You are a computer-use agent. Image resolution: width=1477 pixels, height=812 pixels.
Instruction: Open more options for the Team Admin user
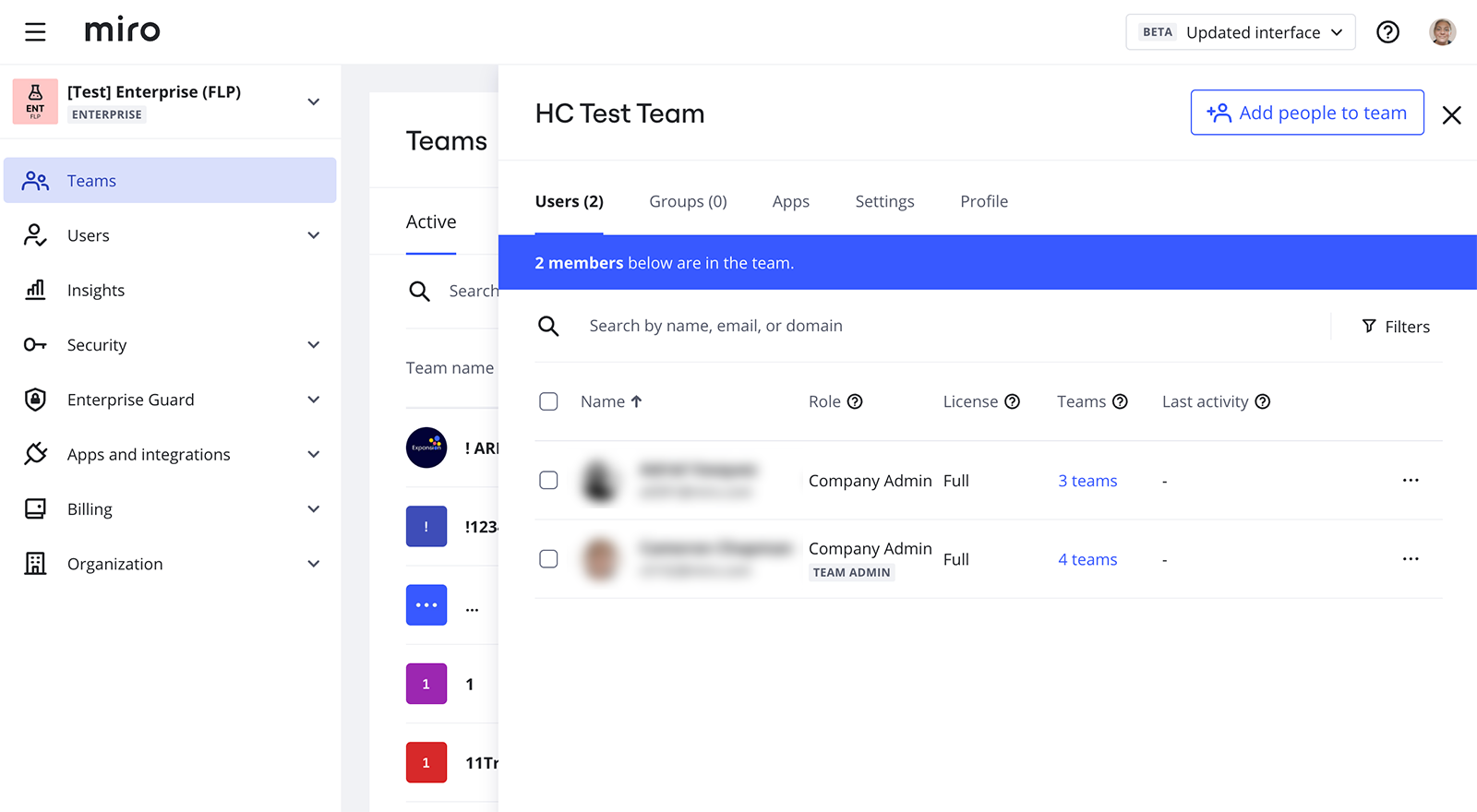(x=1410, y=559)
